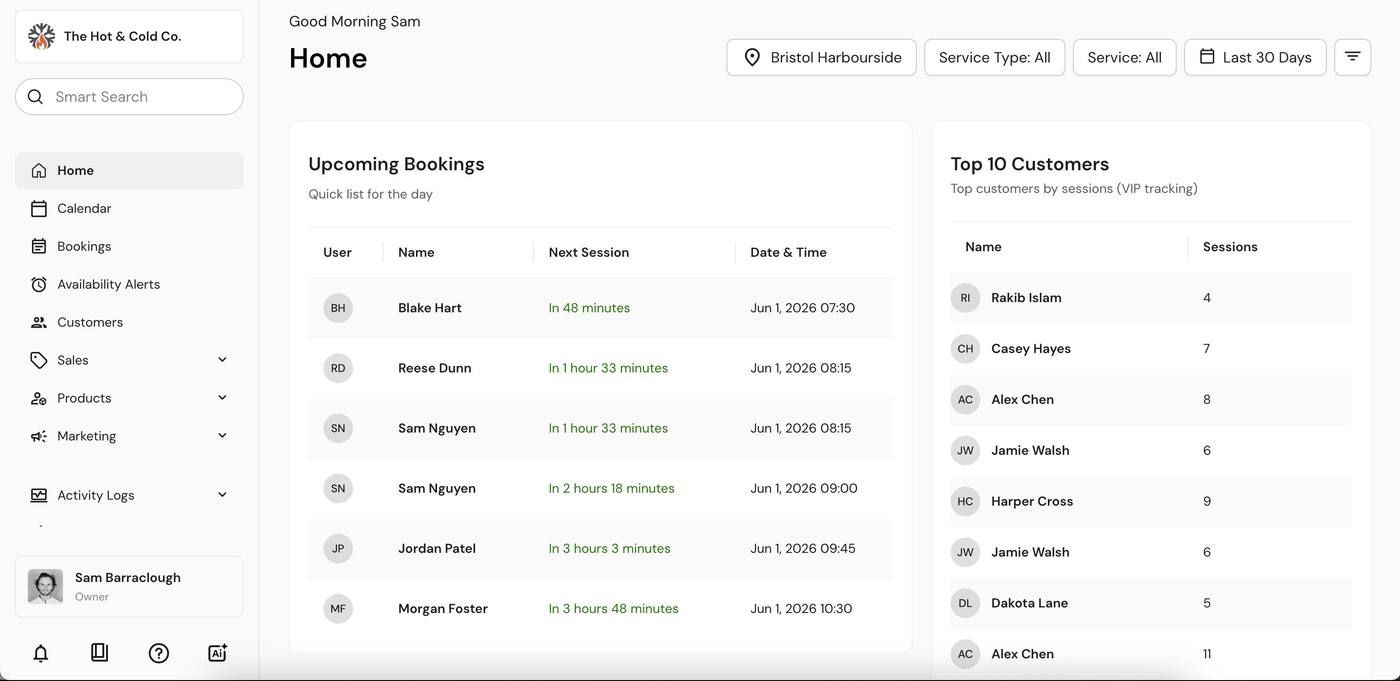Click Harper Cross's HC avatar
This screenshot has width=1400, height=681.
965,502
